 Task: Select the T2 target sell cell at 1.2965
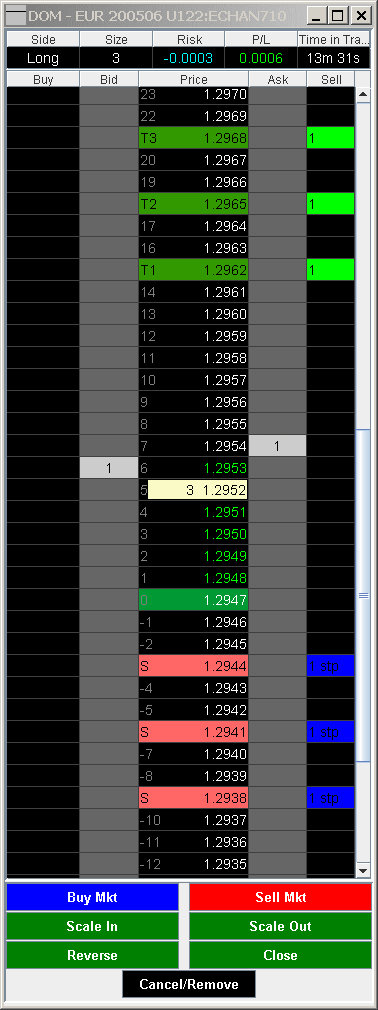(330, 204)
